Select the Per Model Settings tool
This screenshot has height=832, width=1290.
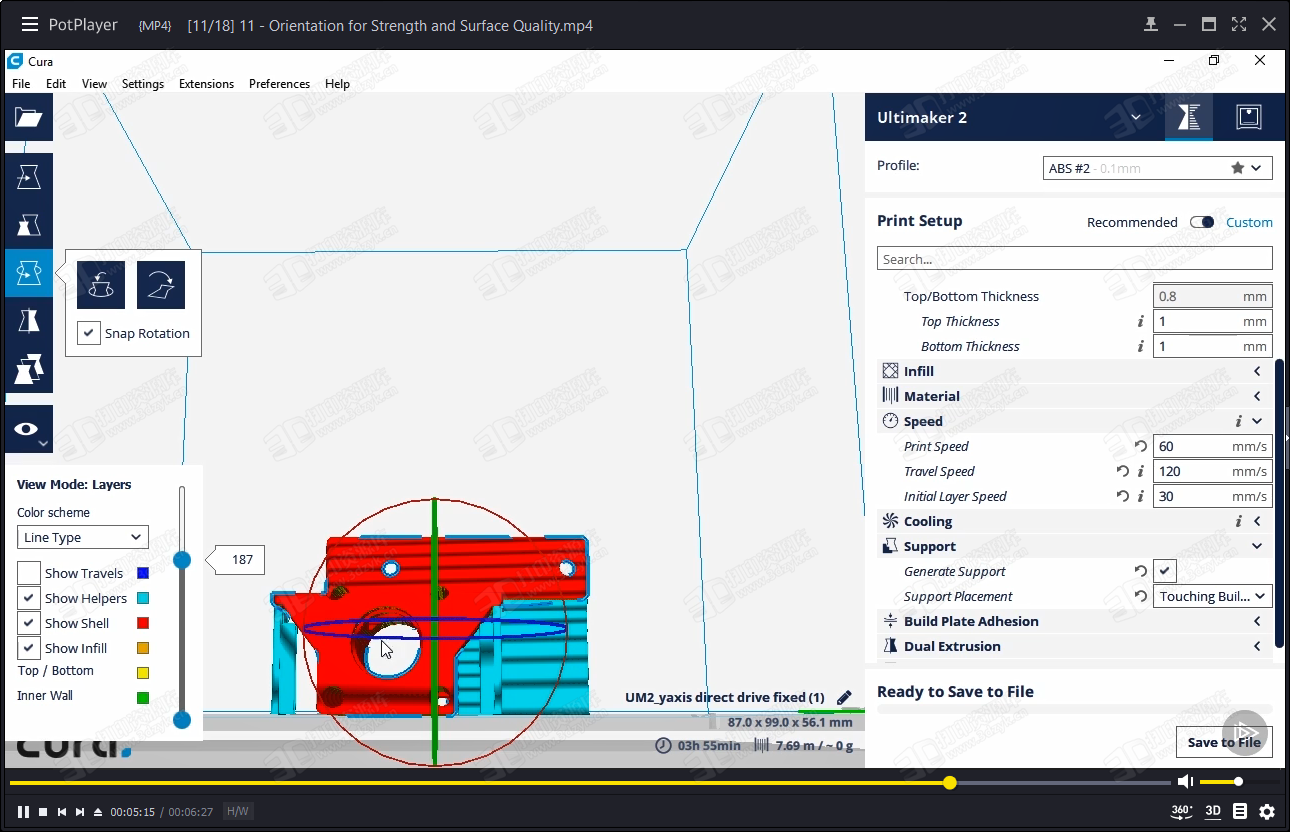click(x=28, y=369)
